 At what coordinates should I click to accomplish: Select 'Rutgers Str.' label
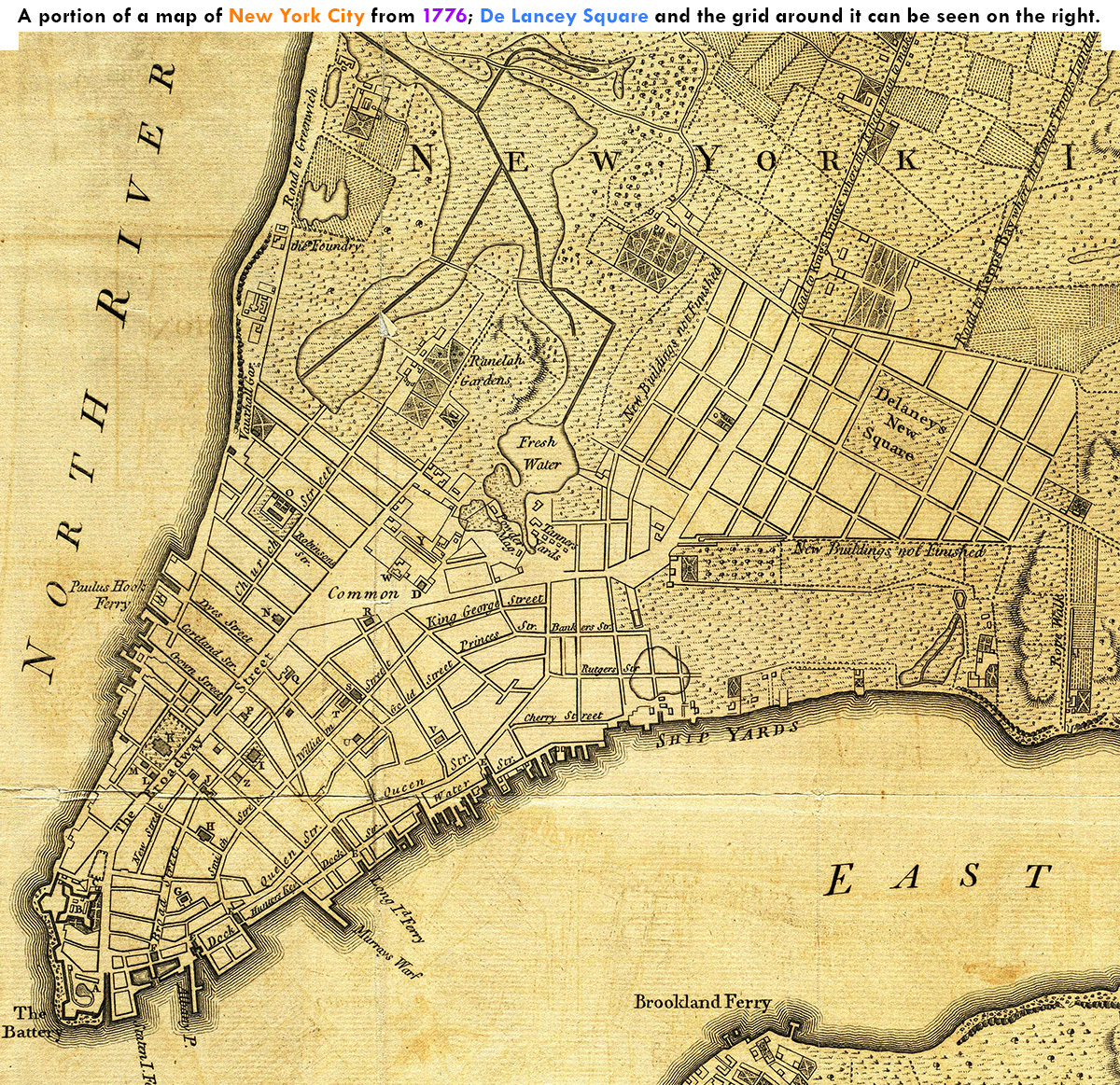coord(610,669)
